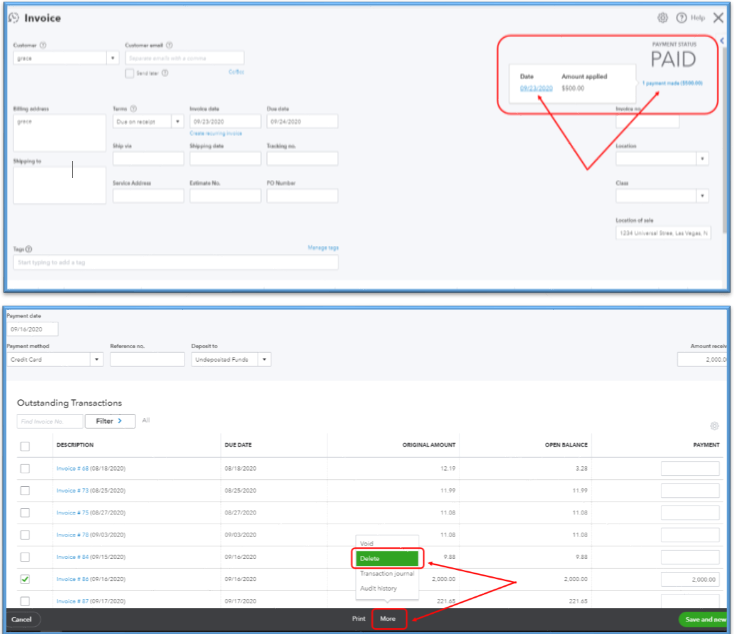The image size is (734, 634).
Task: Check the box for Invoice # 84
Action: pyautogui.click(x=25, y=557)
